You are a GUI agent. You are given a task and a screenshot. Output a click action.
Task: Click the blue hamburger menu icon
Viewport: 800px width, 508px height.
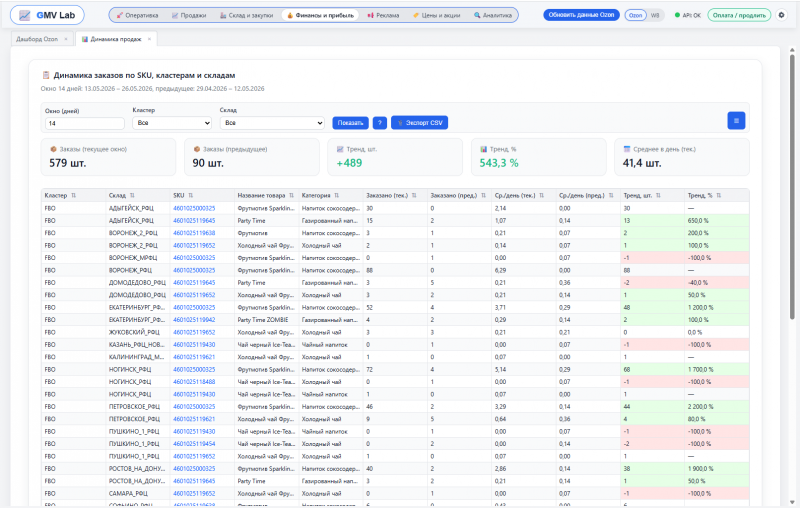(736, 121)
